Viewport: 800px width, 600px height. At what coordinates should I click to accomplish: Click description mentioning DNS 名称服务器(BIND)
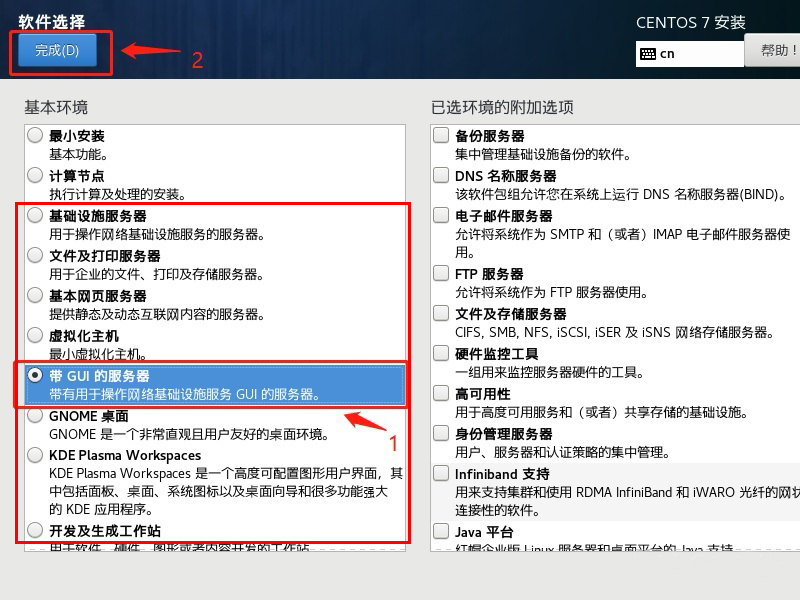621,194
